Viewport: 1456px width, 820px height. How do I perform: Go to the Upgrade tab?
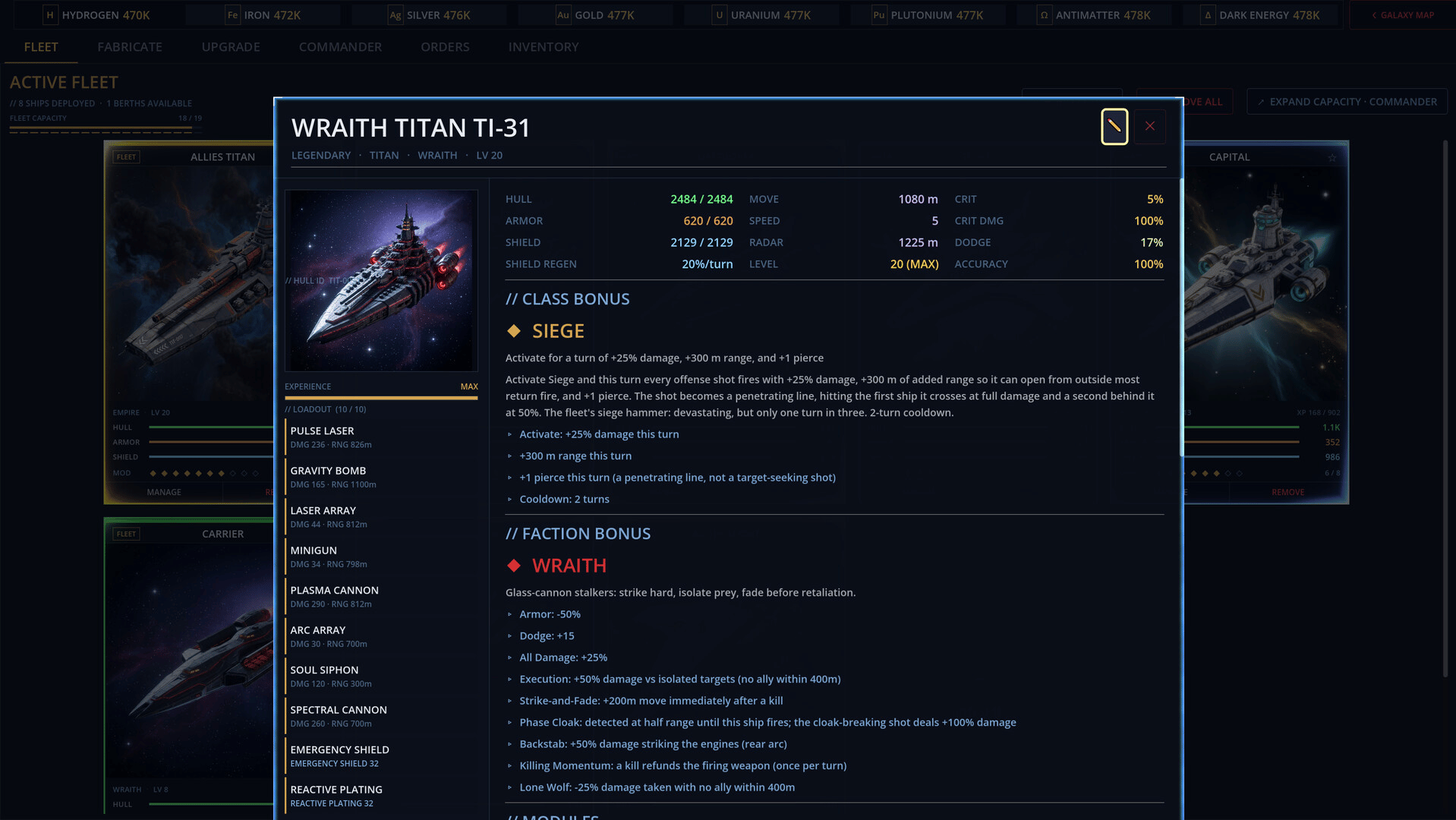pyautogui.click(x=231, y=47)
